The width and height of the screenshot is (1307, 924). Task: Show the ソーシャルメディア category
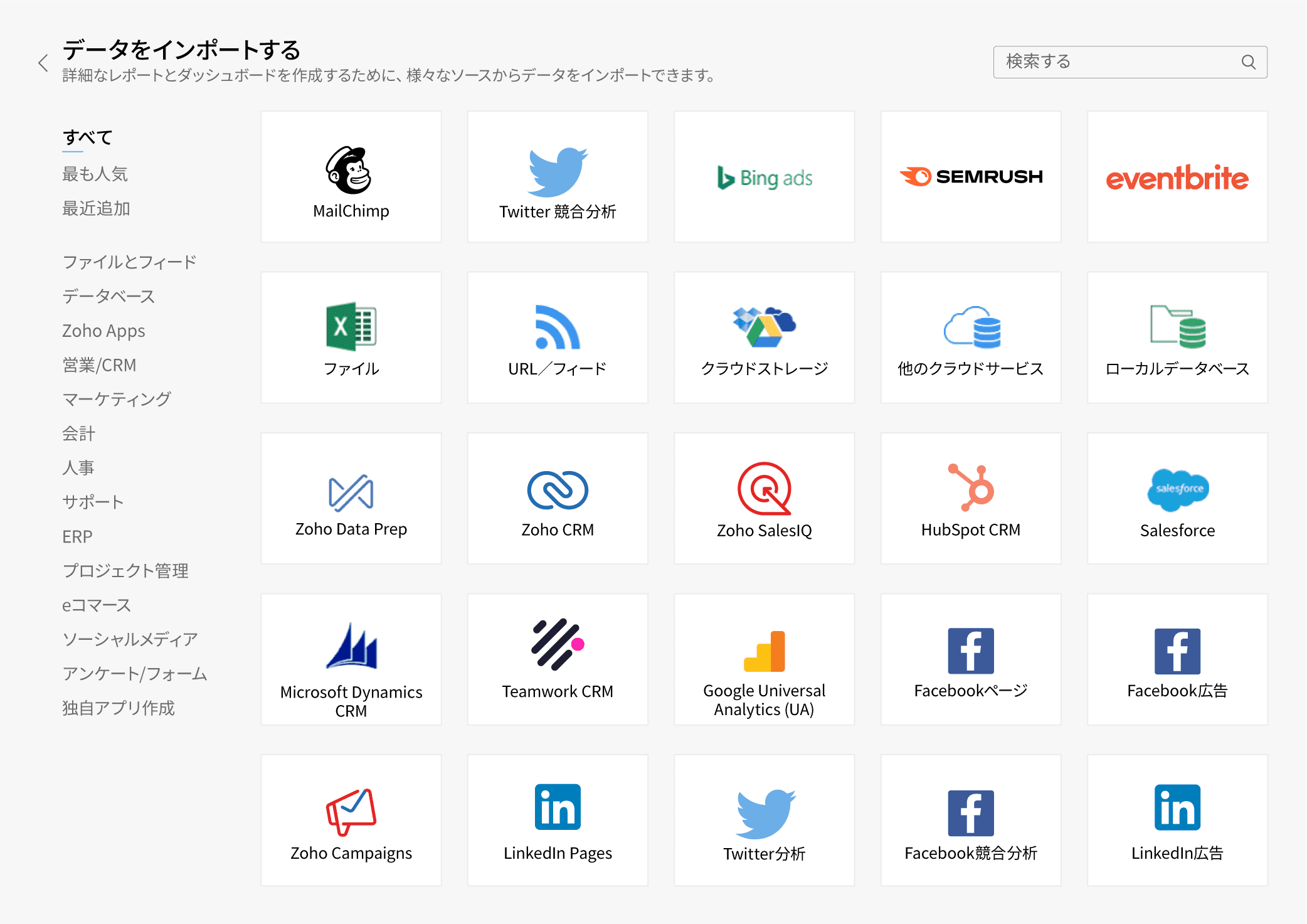(x=130, y=639)
